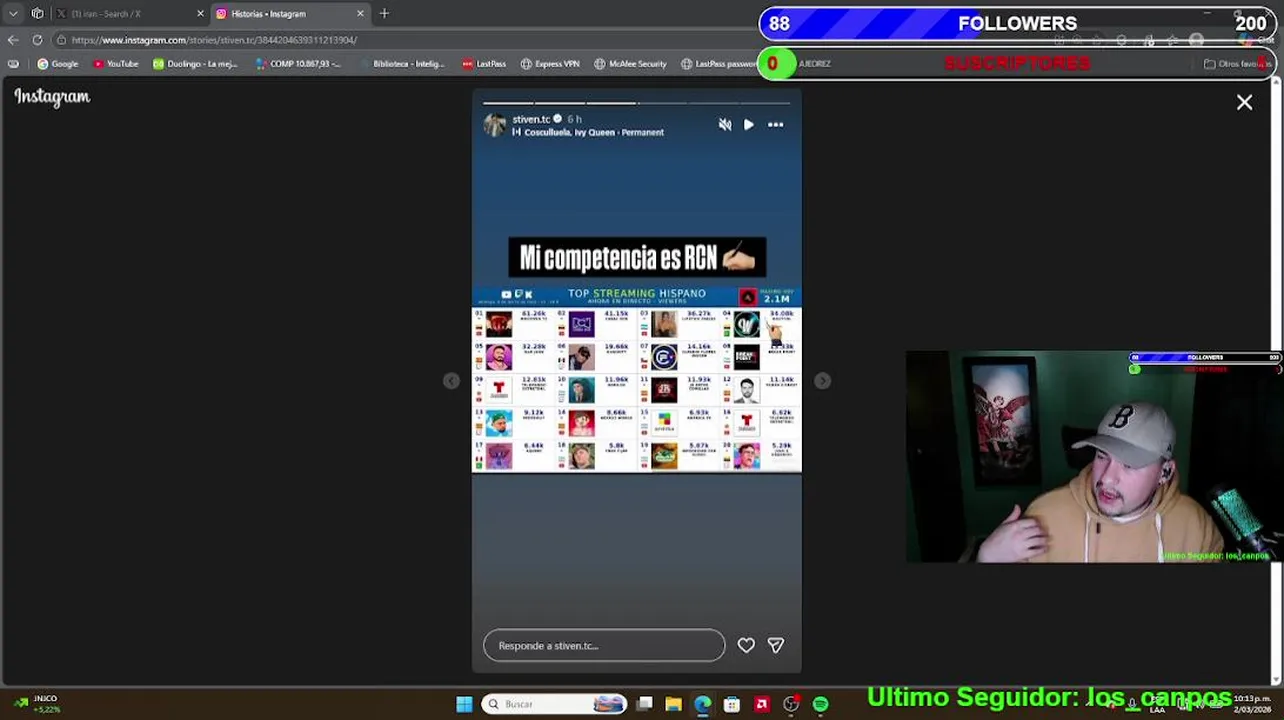Click the 'Mi competencia es RGN' caption
This screenshot has height=720, width=1284.
[x=637, y=258]
